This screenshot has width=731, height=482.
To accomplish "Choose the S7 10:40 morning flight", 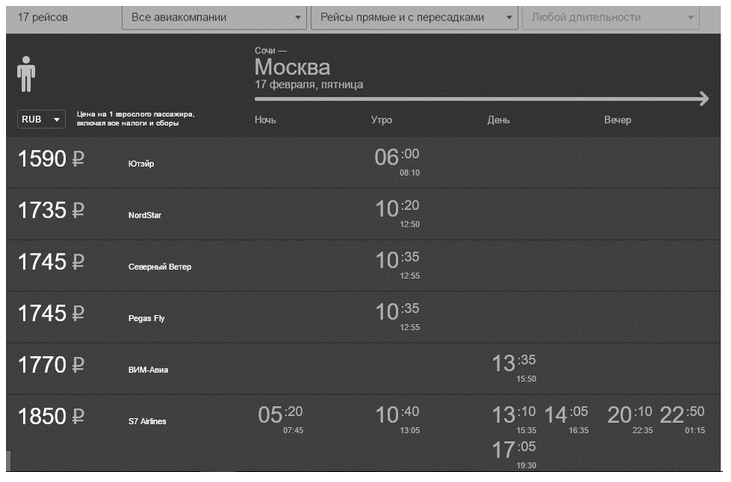I will coord(397,415).
